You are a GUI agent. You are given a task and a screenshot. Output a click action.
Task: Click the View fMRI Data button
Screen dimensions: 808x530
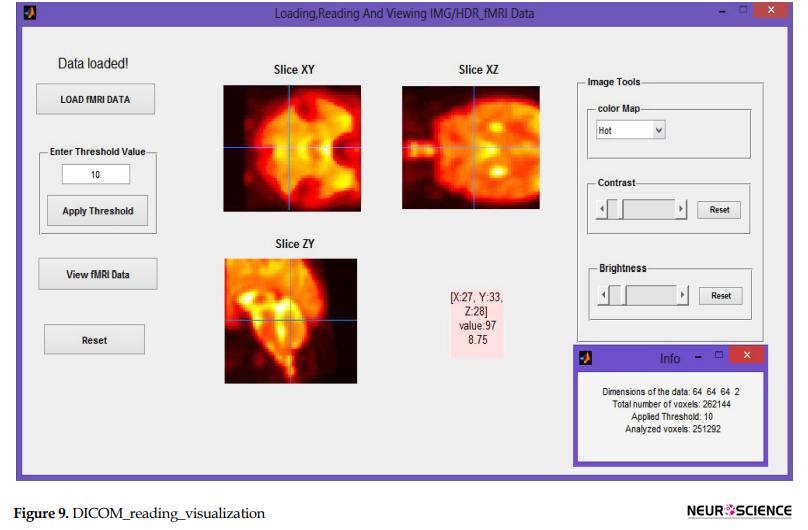tap(97, 274)
